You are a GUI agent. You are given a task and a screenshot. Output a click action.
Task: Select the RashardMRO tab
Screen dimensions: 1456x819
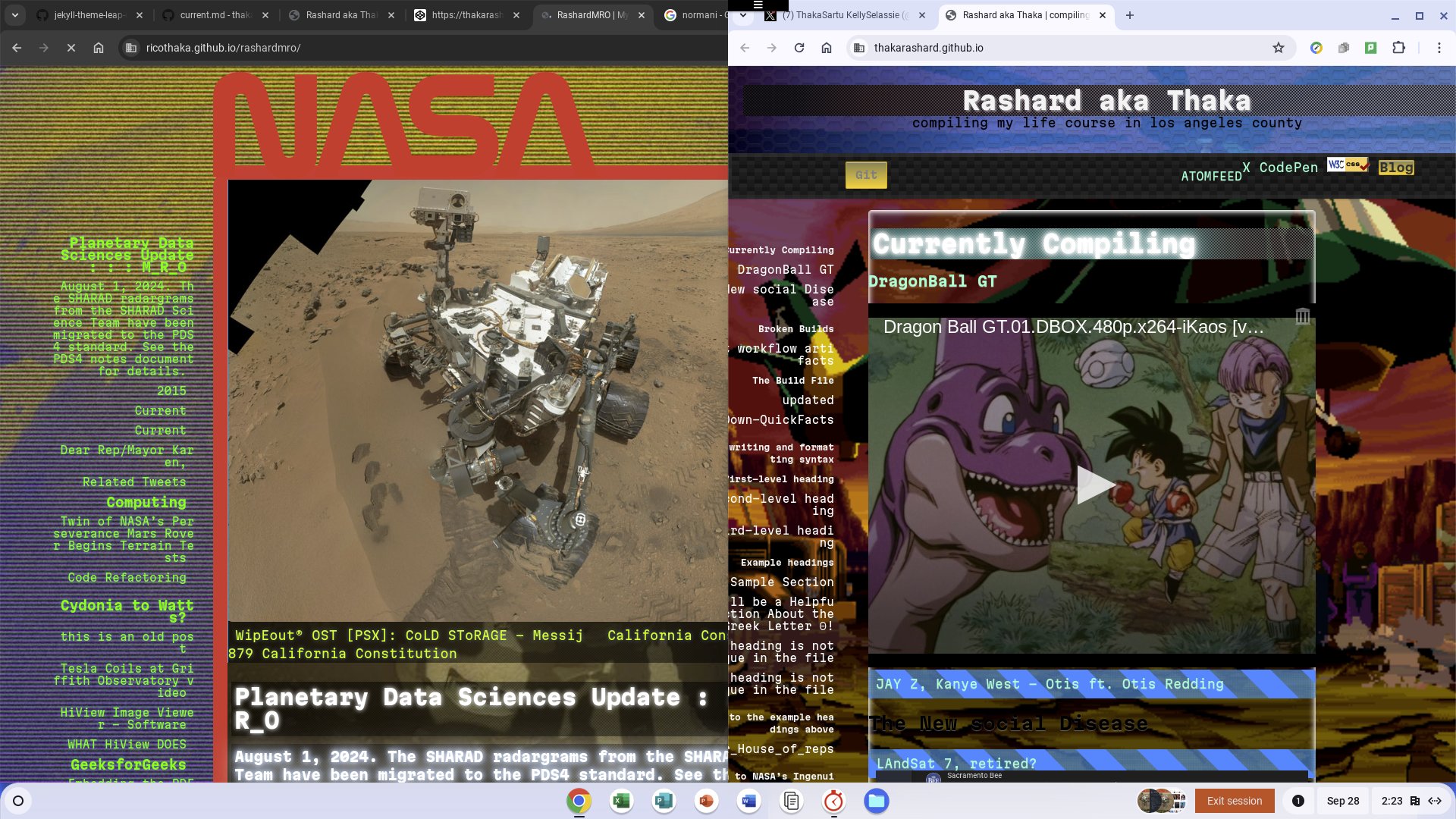coord(592,14)
